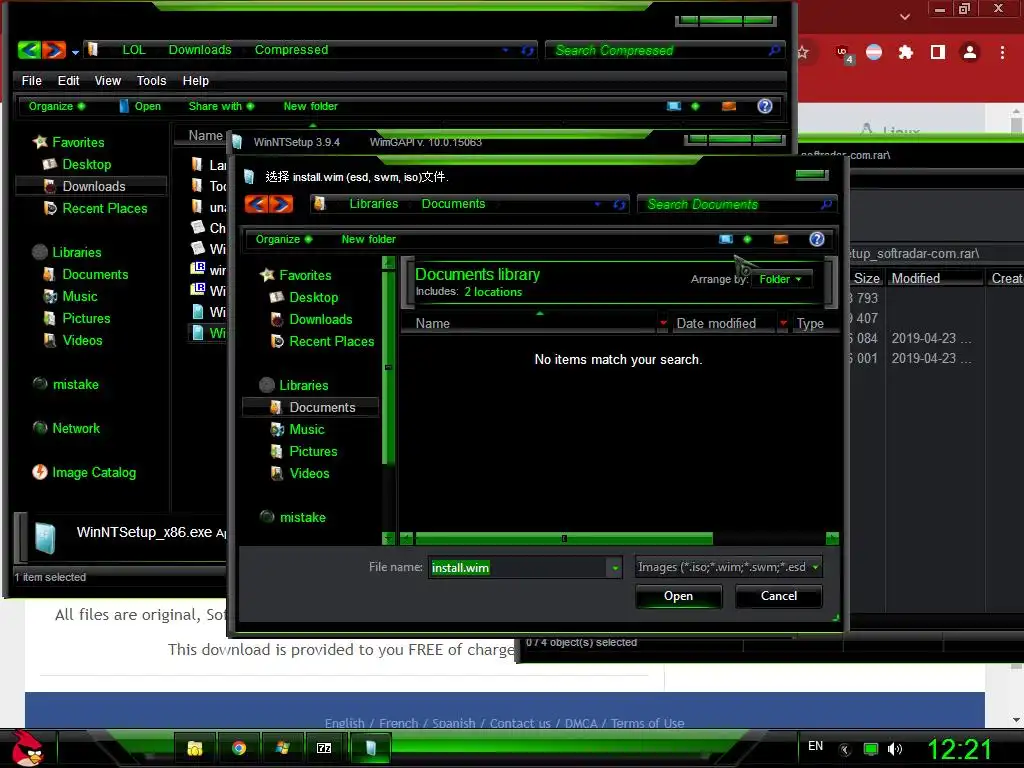This screenshot has height=768, width=1024.
Task: Refresh the Compressed folder address bar
Action: (x=528, y=50)
